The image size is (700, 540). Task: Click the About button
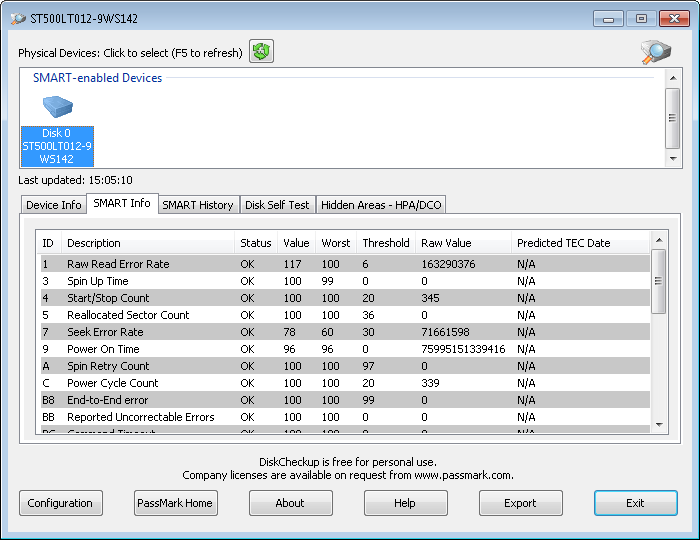pyautogui.click(x=290, y=503)
